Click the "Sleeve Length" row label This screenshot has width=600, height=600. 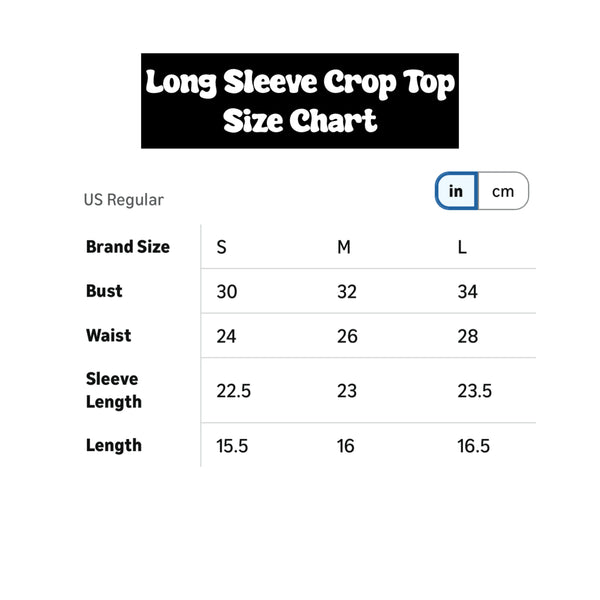coord(113,390)
